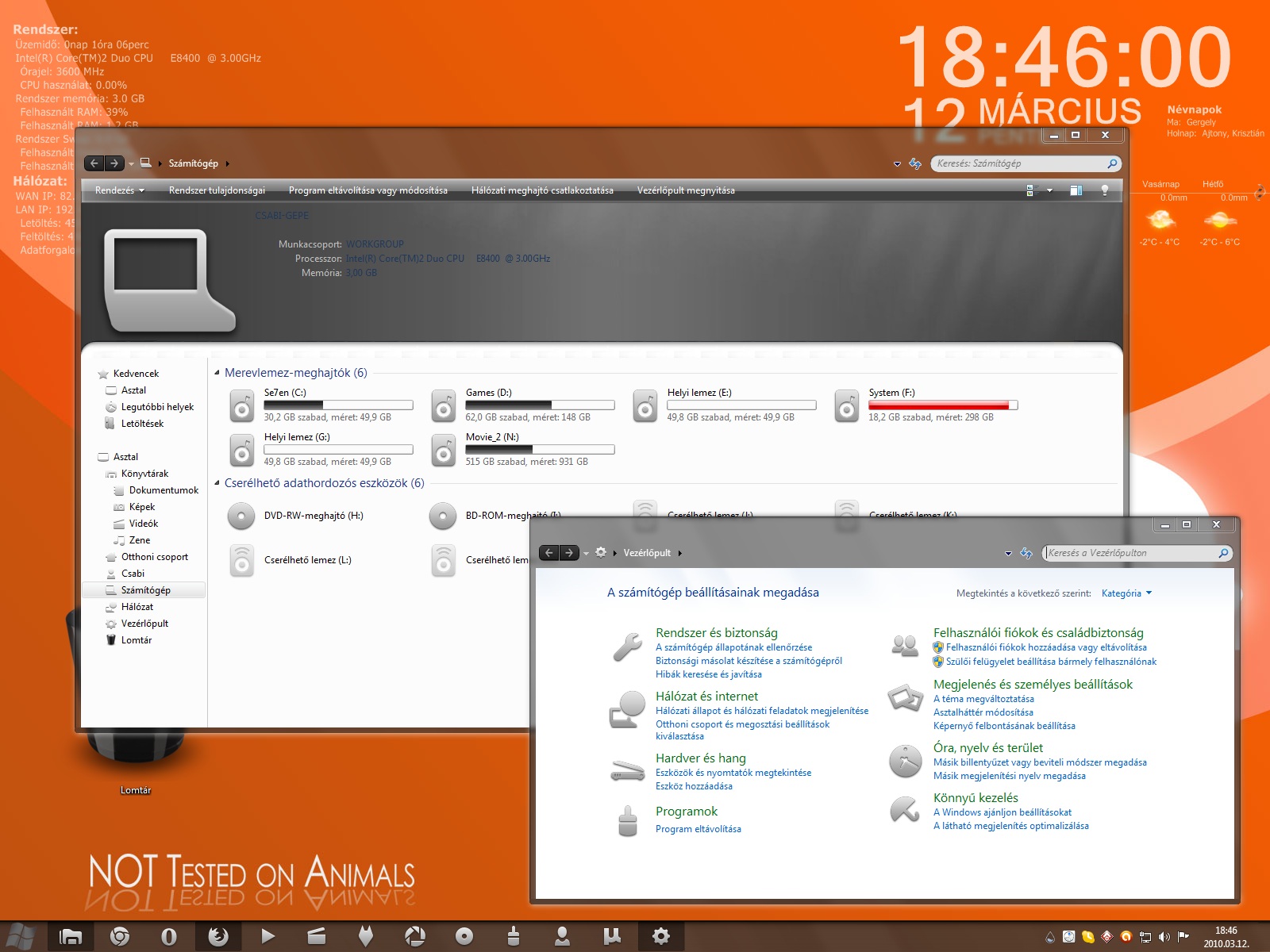This screenshot has height=952, width=1270.
Task: Go back in the Számítógép window
Action: pyautogui.click(x=94, y=163)
